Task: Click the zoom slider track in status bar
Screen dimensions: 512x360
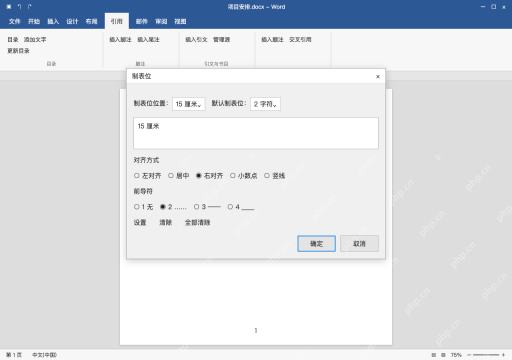Action: click(486, 355)
